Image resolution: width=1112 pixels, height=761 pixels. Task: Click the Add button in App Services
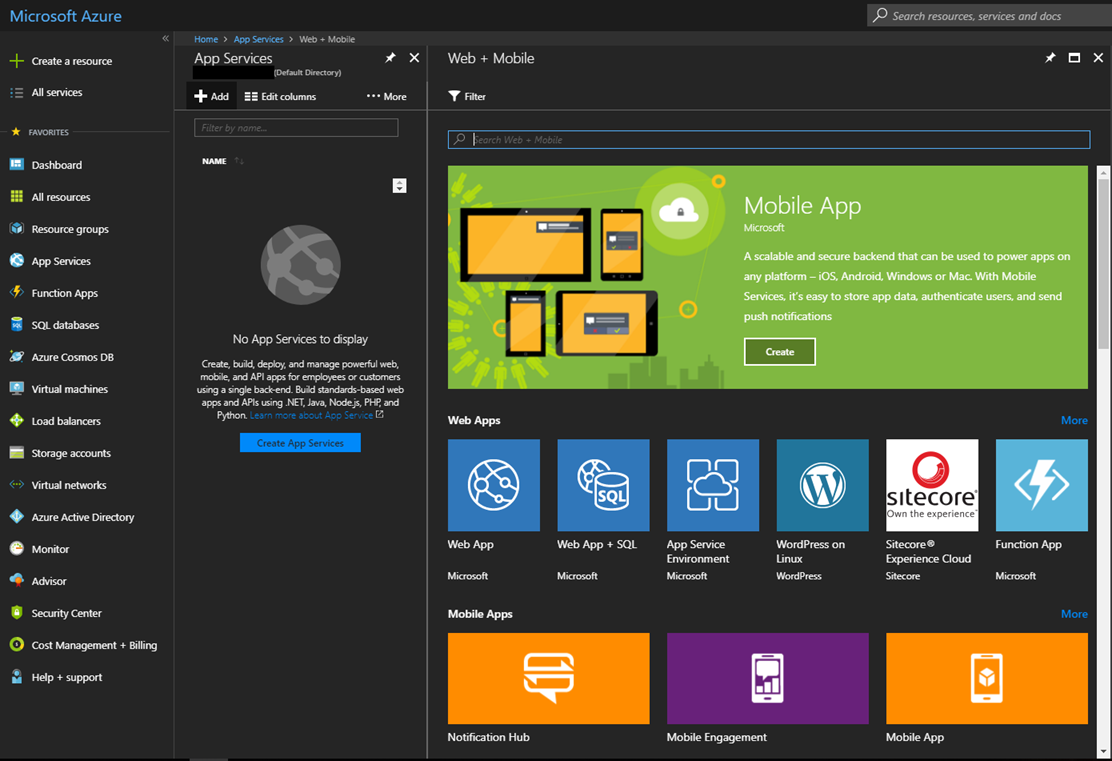tap(211, 96)
